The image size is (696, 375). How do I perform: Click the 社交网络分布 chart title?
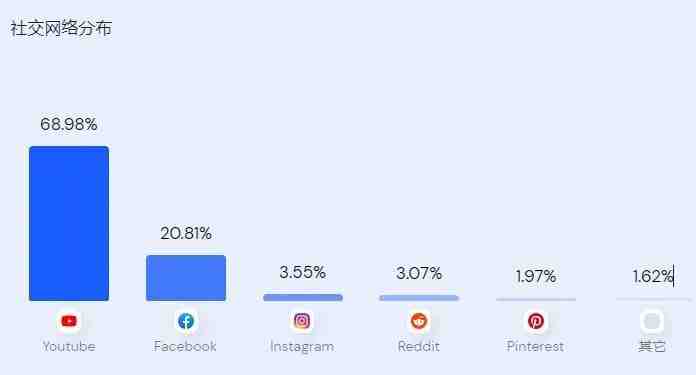[61, 28]
